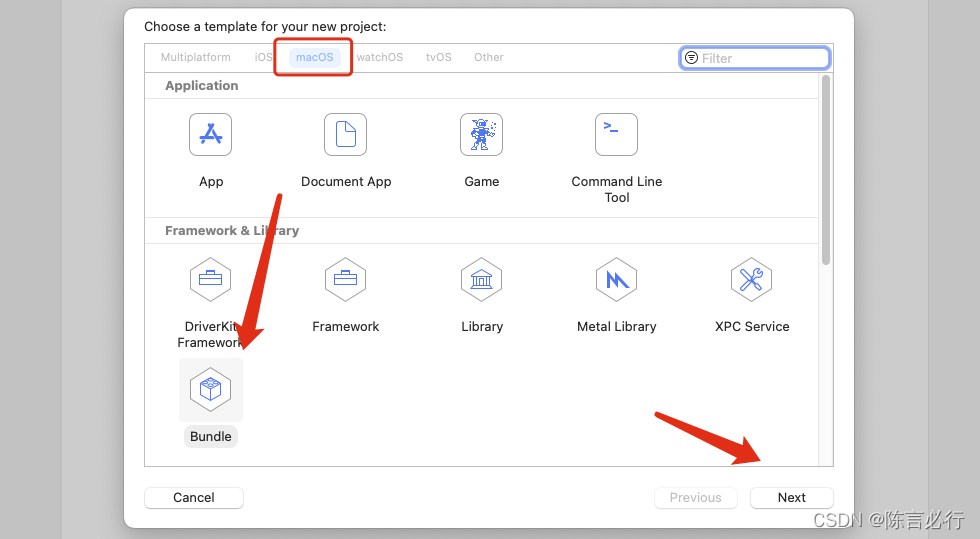The image size is (980, 539).
Task: Click the "Application" section header
Action: pos(201,86)
